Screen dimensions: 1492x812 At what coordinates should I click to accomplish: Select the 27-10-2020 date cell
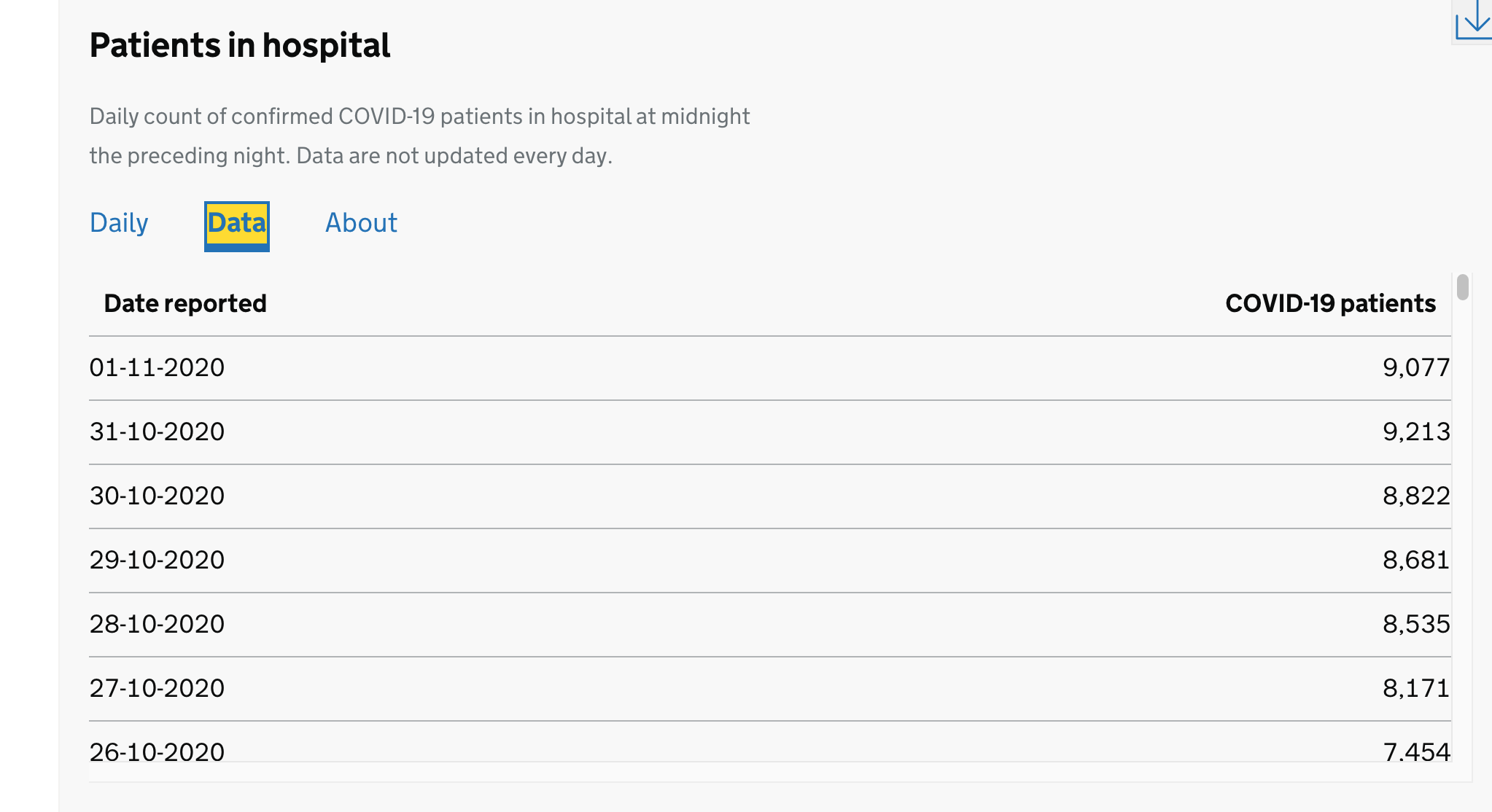pyautogui.click(x=157, y=688)
